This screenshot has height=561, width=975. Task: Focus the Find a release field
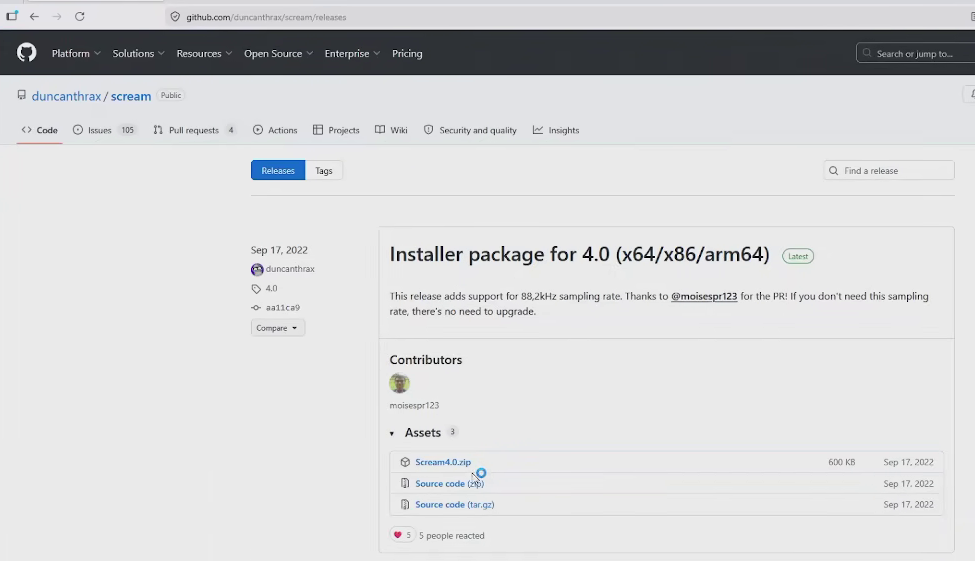(889, 170)
